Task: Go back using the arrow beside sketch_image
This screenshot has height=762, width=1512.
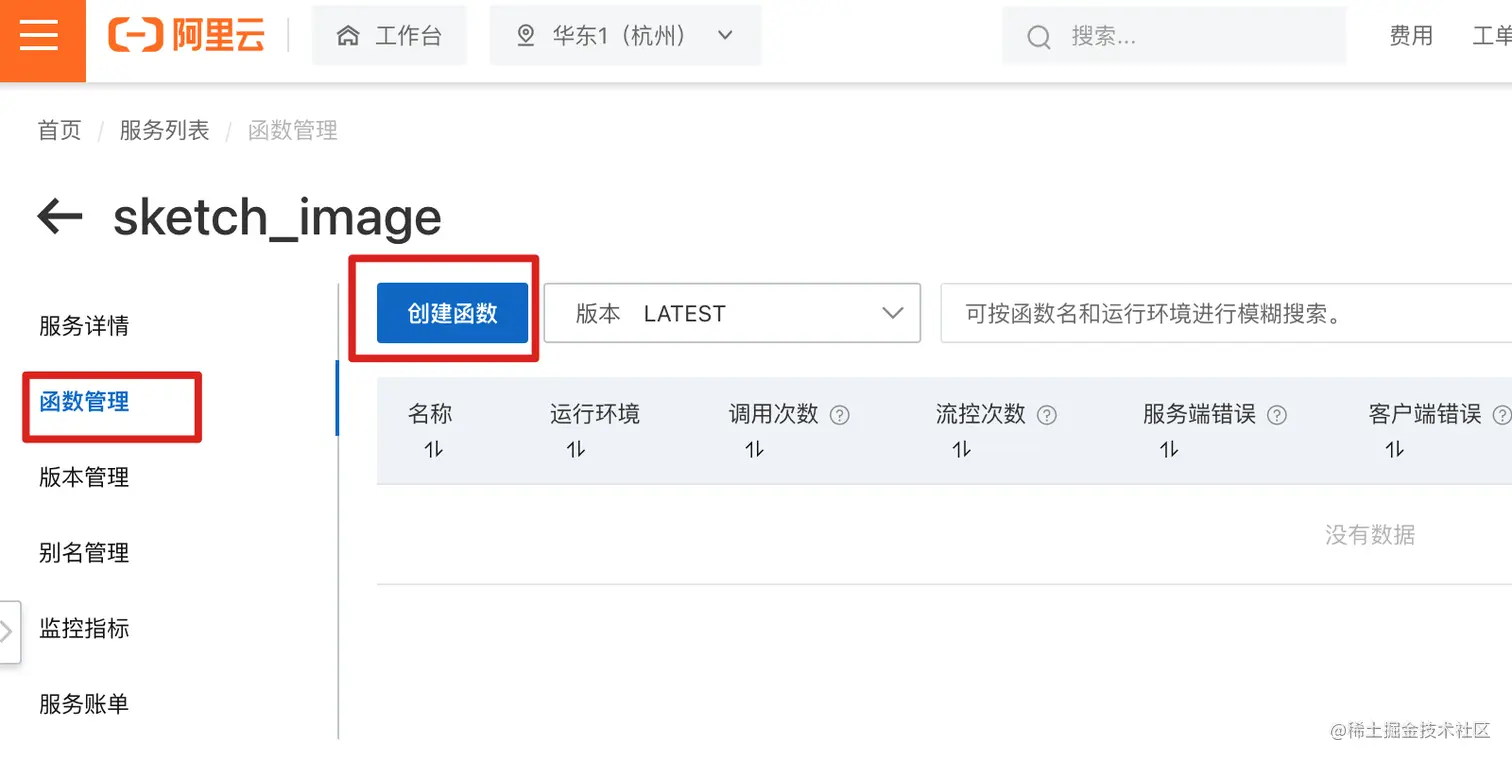Action: click(x=59, y=216)
